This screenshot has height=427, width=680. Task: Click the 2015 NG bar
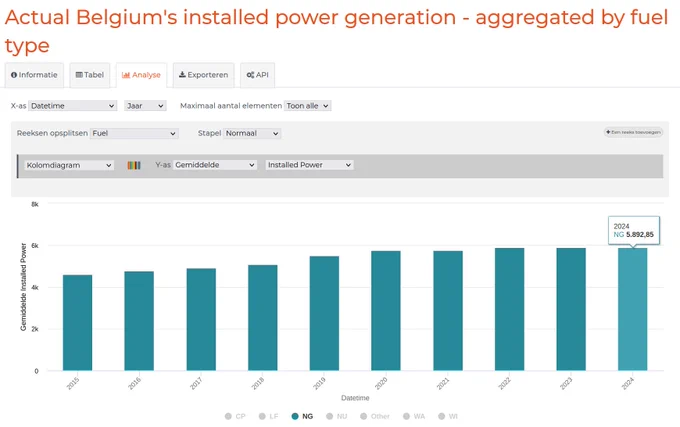pyautogui.click(x=77, y=323)
